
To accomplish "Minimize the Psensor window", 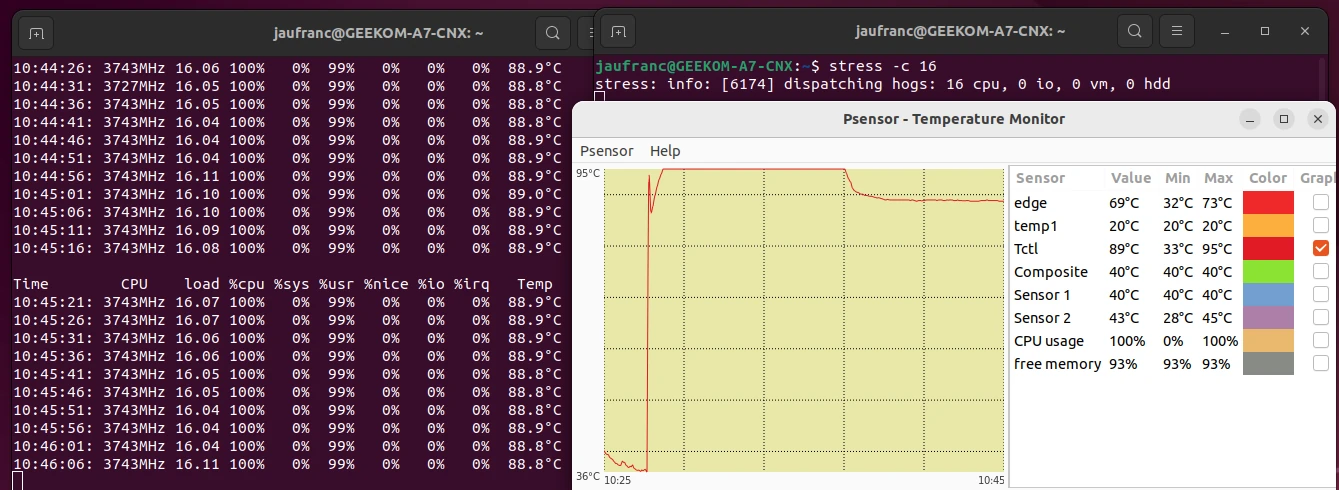I will tap(1250, 119).
